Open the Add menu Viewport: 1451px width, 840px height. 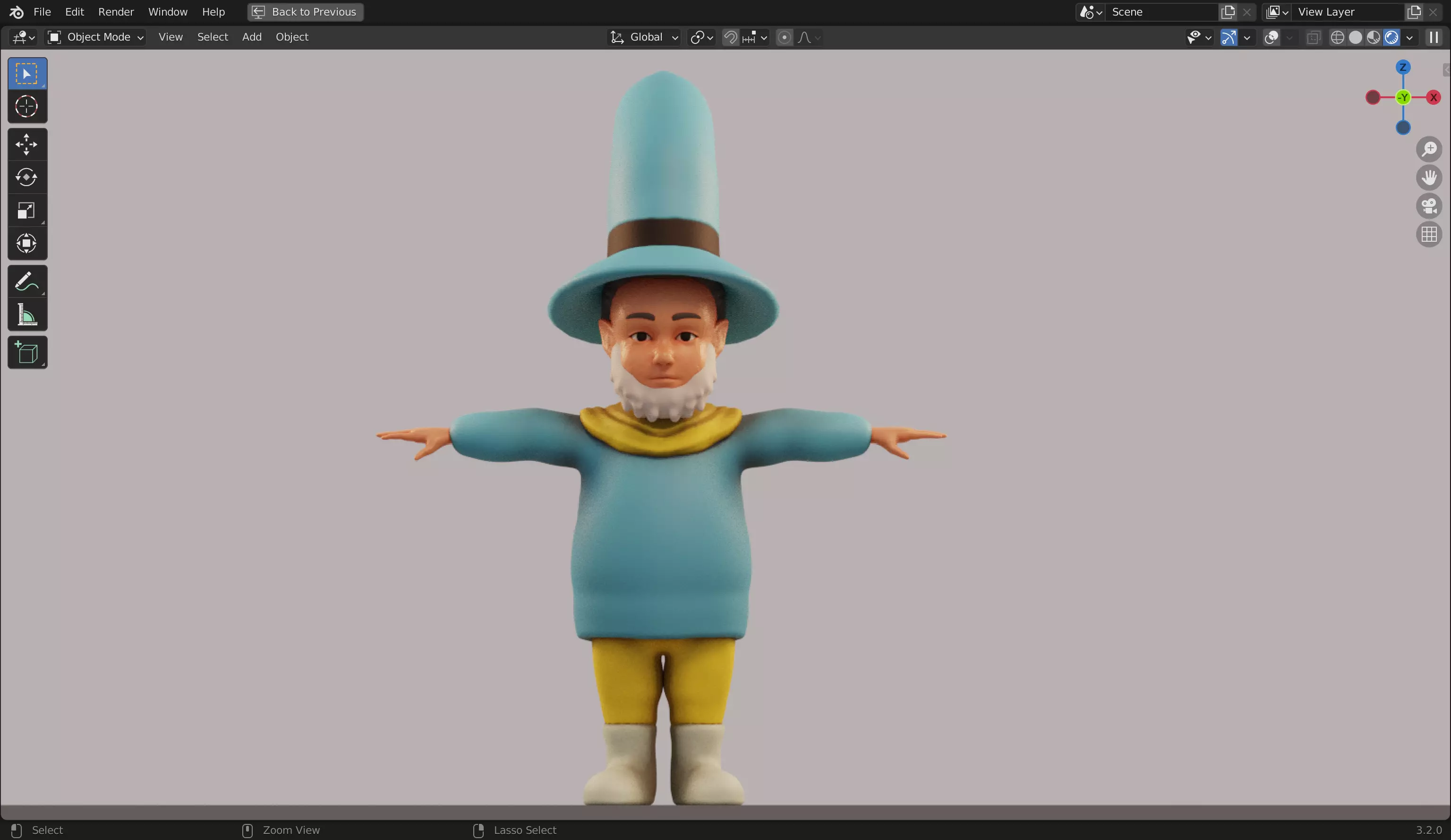pos(252,37)
